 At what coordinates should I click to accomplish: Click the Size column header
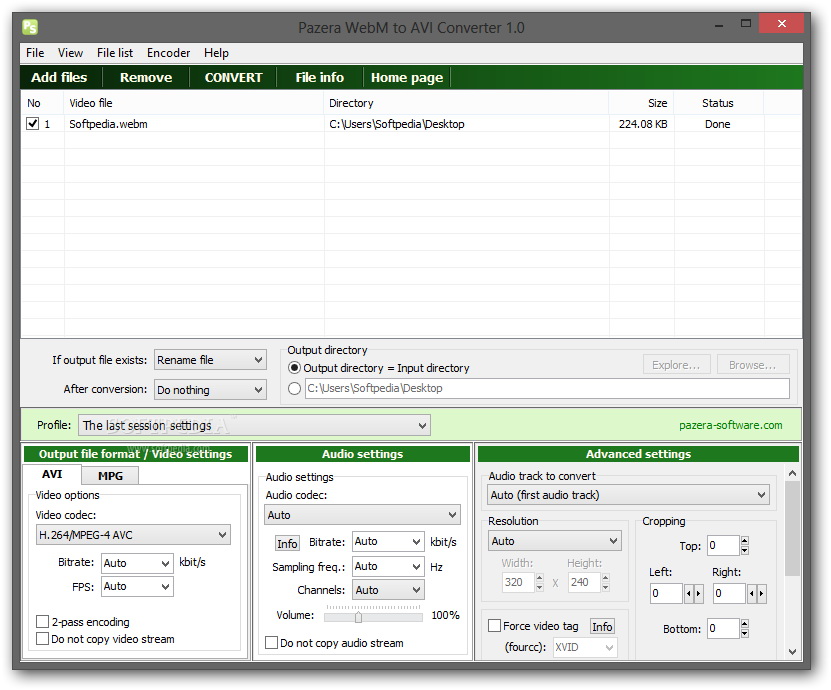[641, 103]
